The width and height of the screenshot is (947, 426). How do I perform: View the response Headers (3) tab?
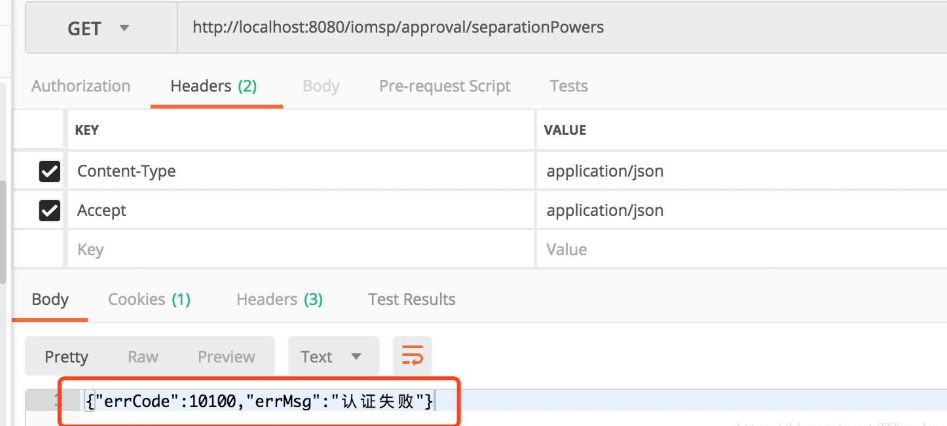[x=279, y=299]
